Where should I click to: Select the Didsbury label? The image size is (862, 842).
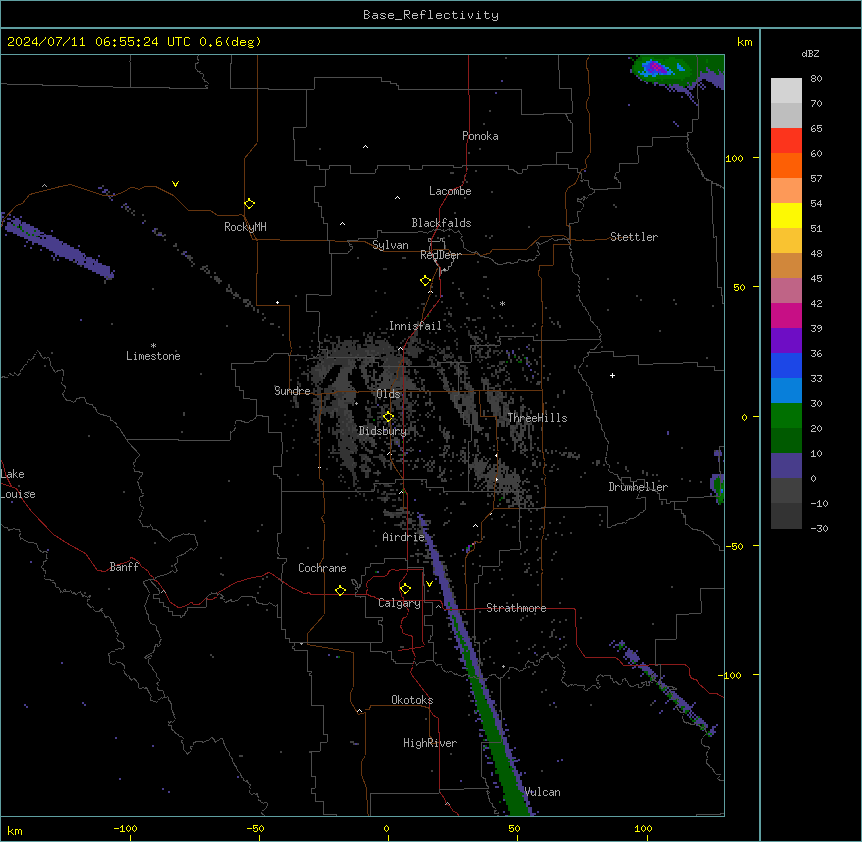(x=383, y=431)
